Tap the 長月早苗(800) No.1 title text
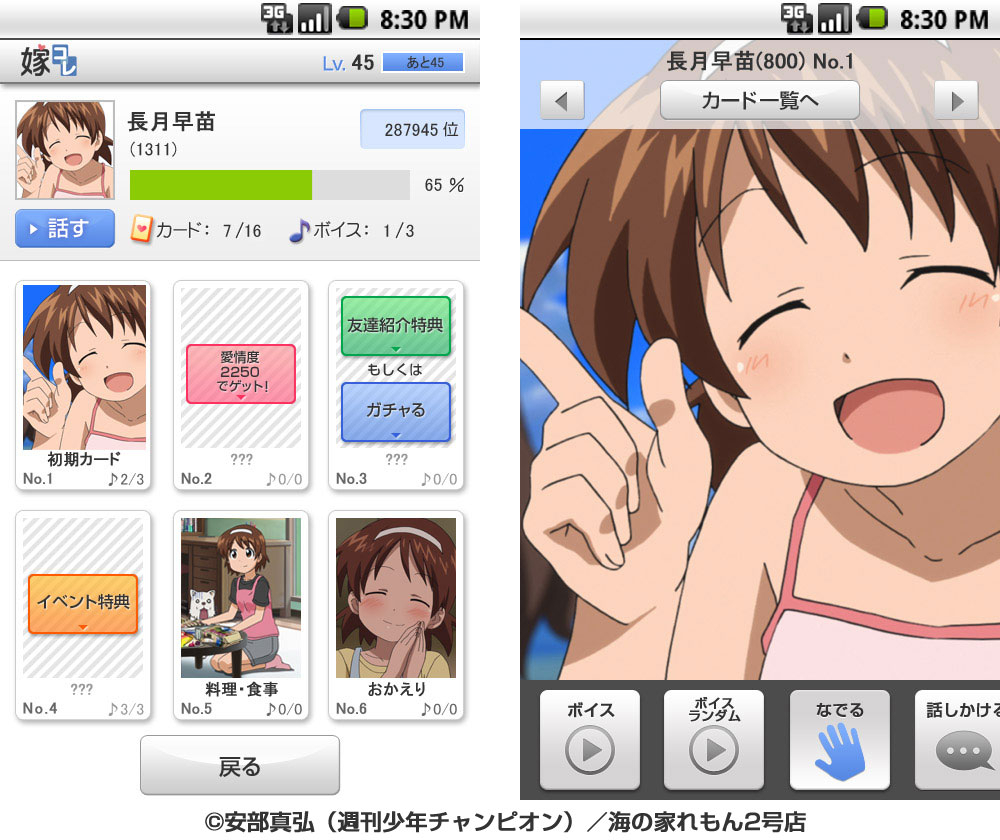 coord(760,61)
